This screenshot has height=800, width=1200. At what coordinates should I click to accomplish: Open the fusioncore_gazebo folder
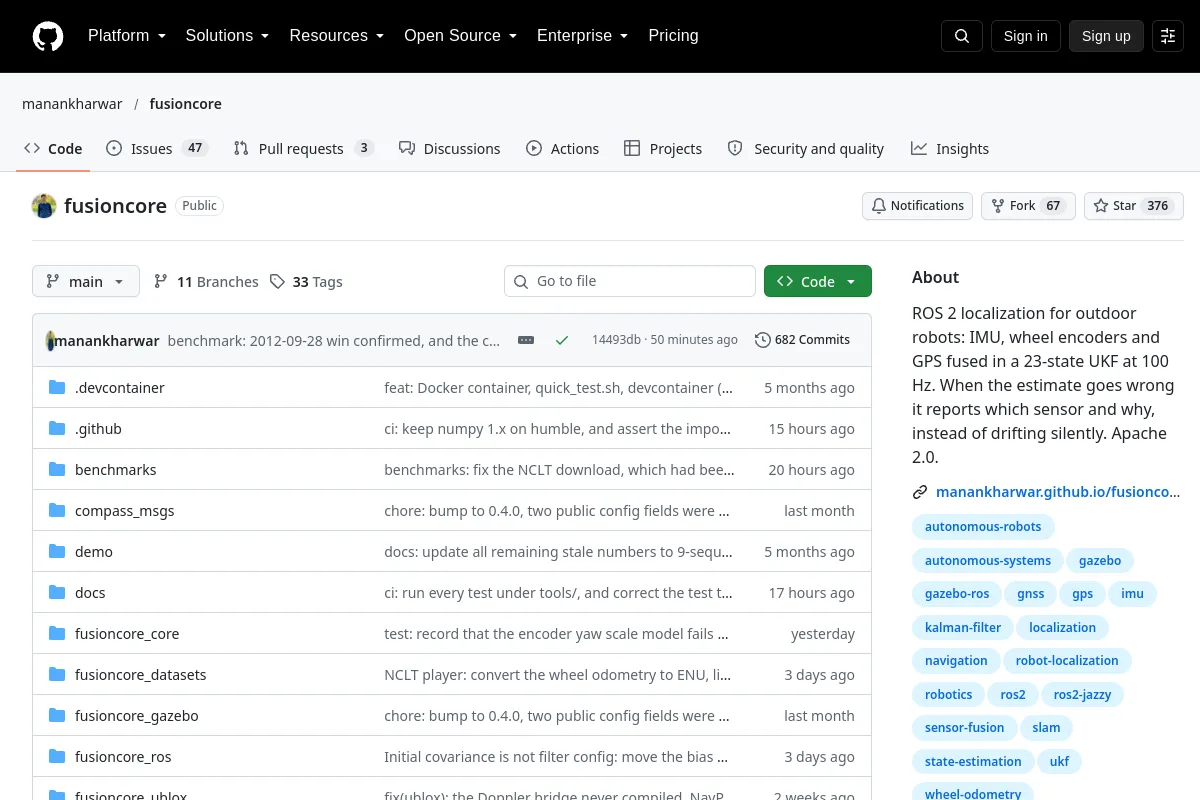point(137,716)
